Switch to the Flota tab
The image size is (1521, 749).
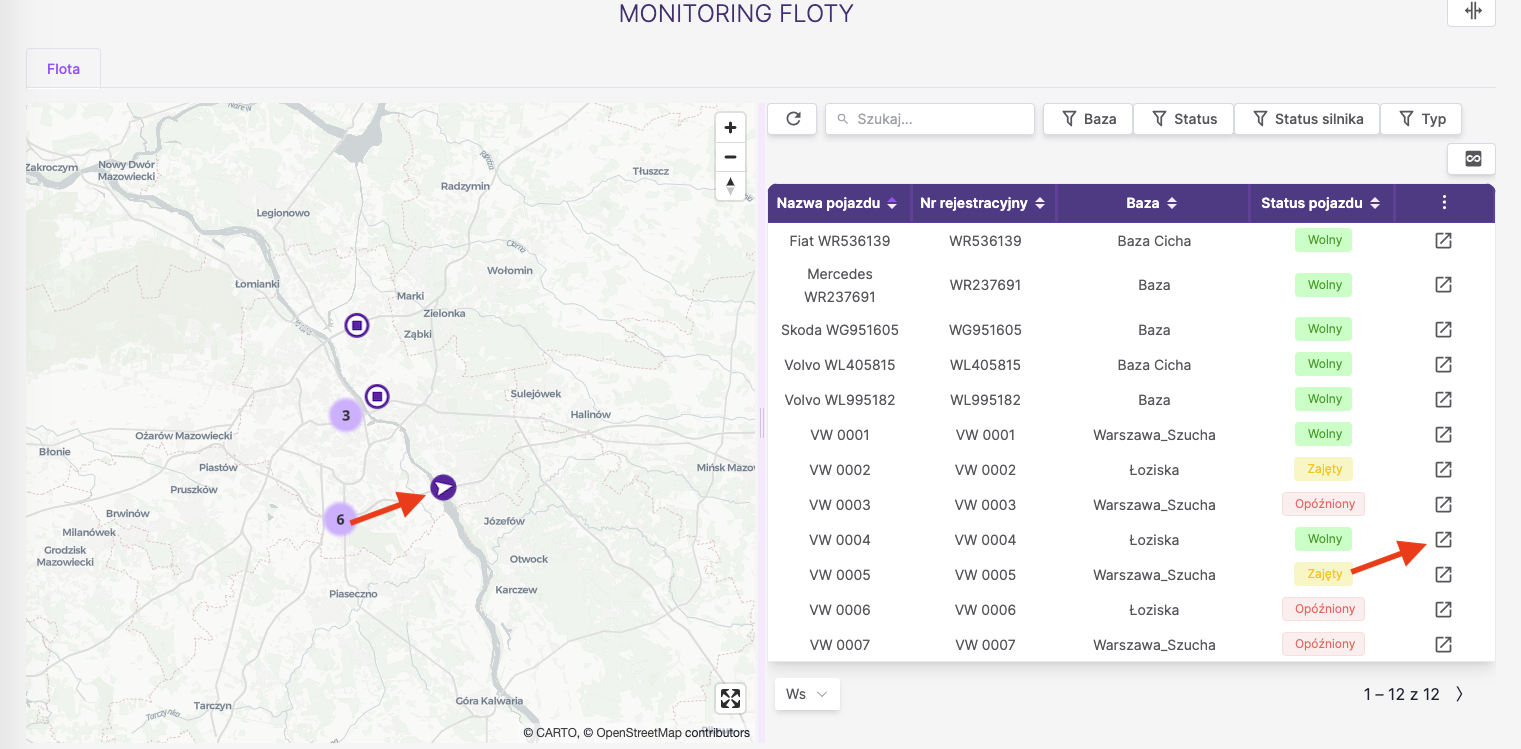coord(63,69)
